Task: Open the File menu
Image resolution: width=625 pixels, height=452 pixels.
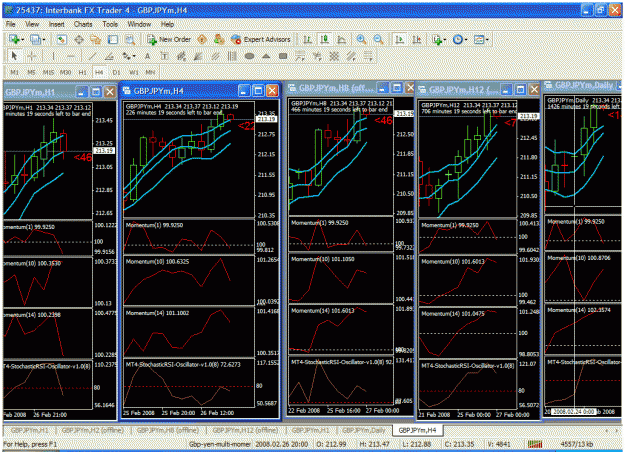Action: point(11,24)
